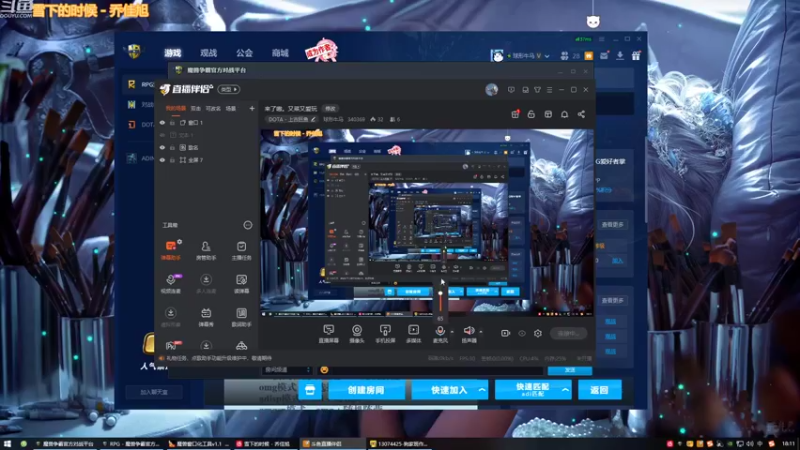
Task: Expand the arrow on 快速加入 button
Action: [x=482, y=390]
